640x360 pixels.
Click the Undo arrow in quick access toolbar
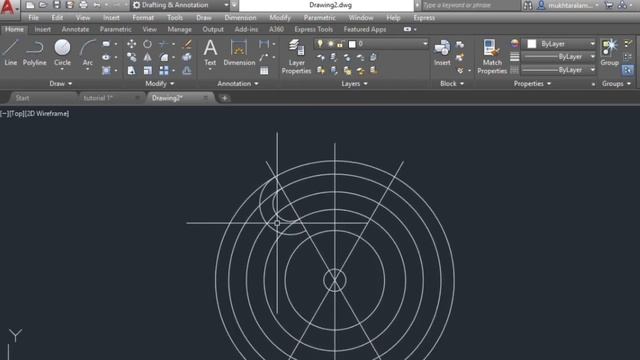[97, 5]
